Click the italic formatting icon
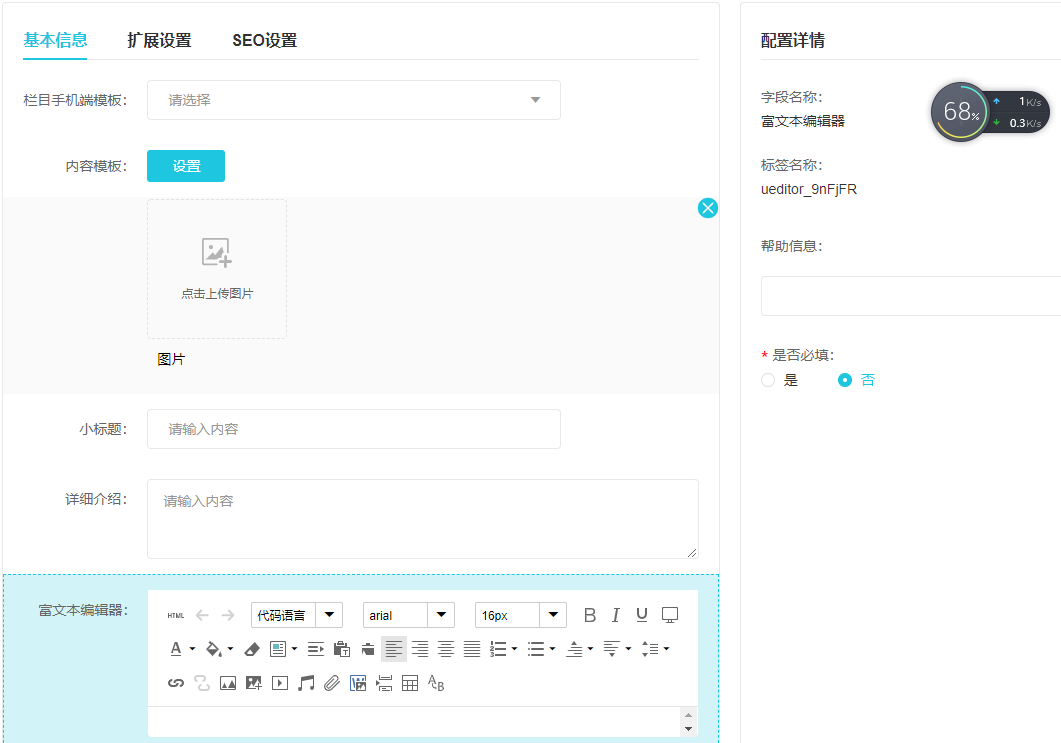This screenshot has width=1061, height=743. [616, 615]
